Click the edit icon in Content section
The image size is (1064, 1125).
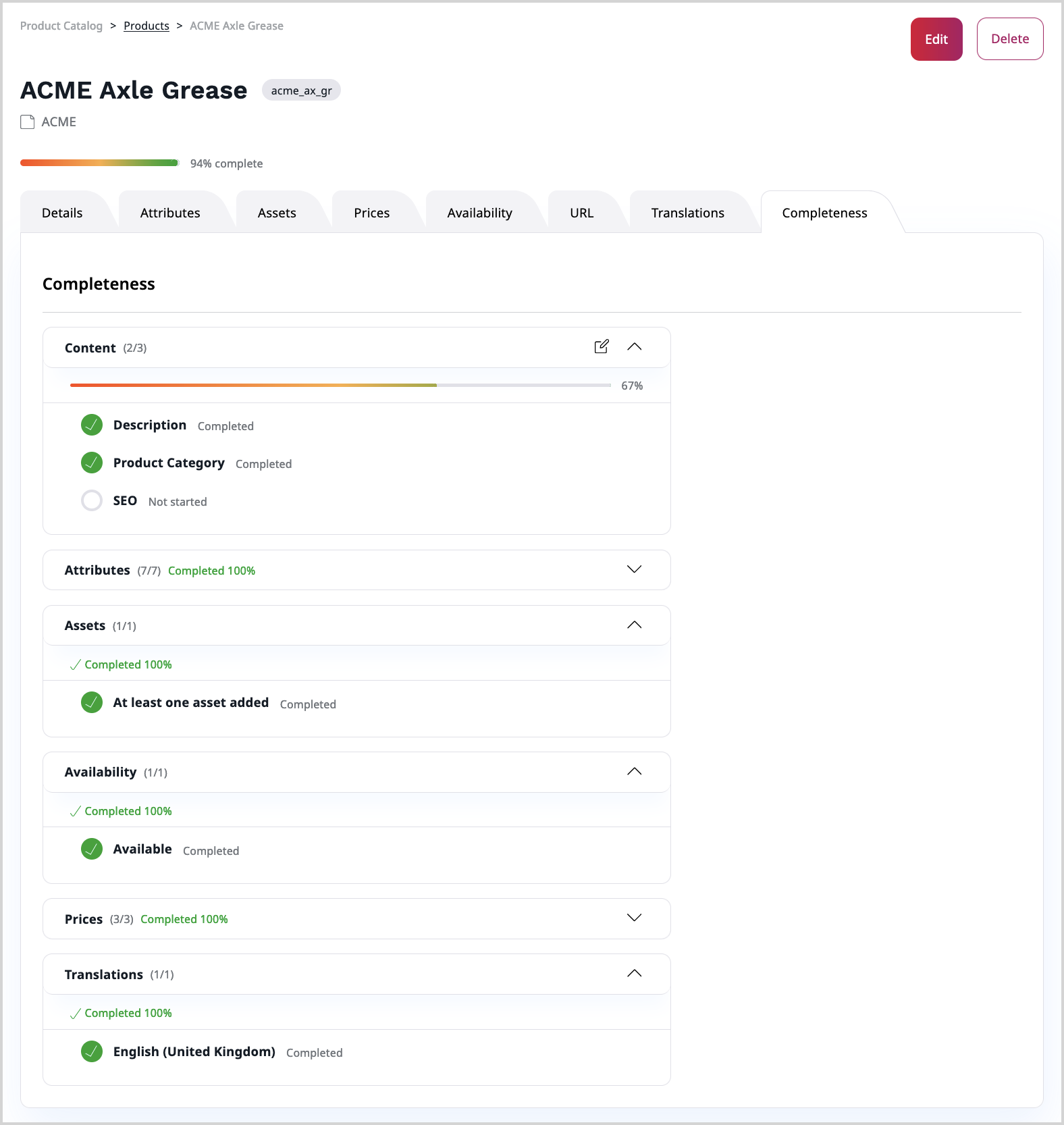pos(601,347)
